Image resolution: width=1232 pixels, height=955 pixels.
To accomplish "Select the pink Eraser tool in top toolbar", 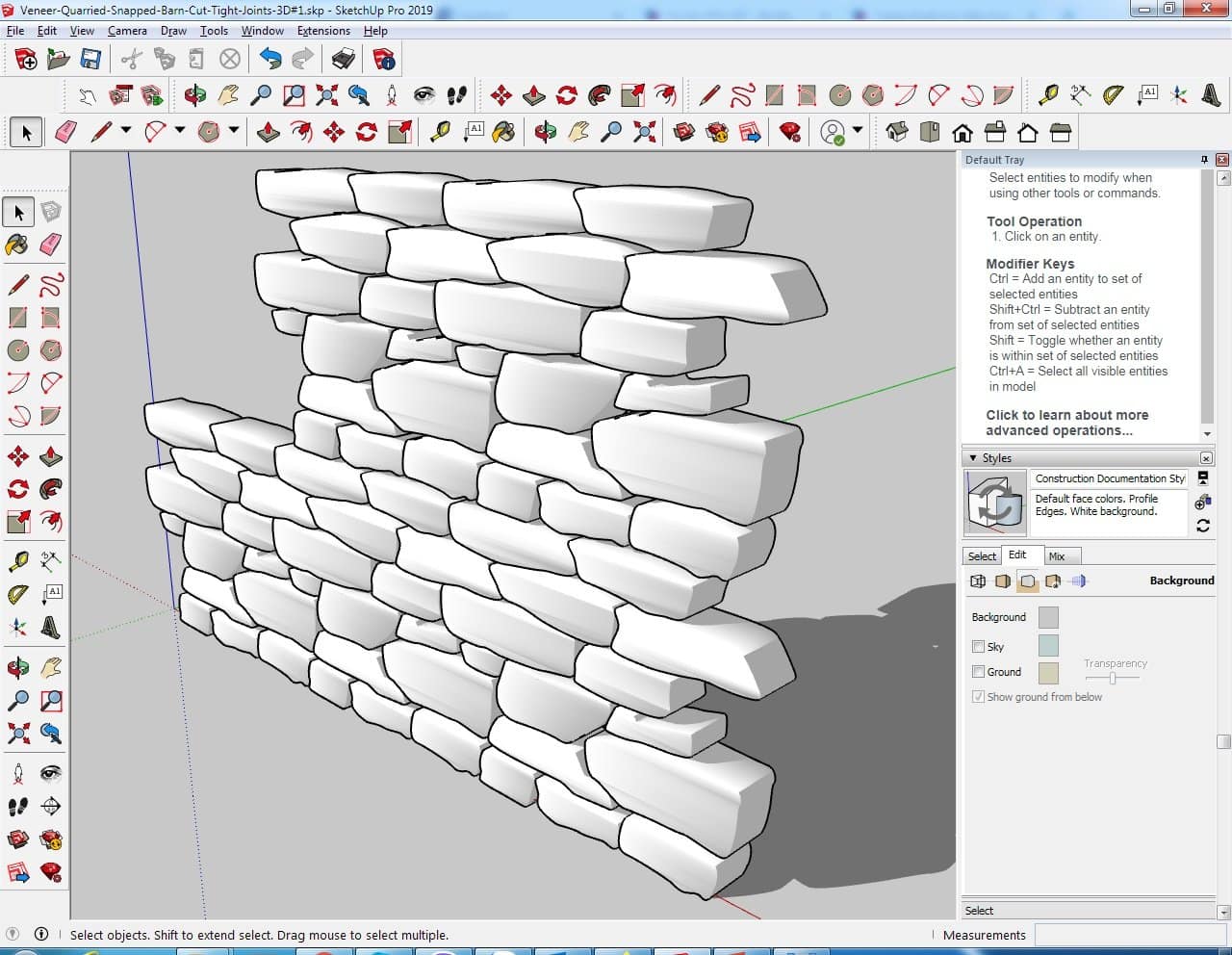I will (x=65, y=132).
